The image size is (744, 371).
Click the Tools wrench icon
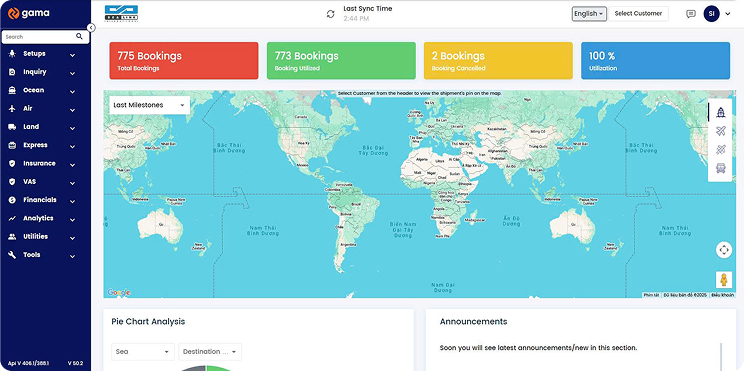(12, 255)
